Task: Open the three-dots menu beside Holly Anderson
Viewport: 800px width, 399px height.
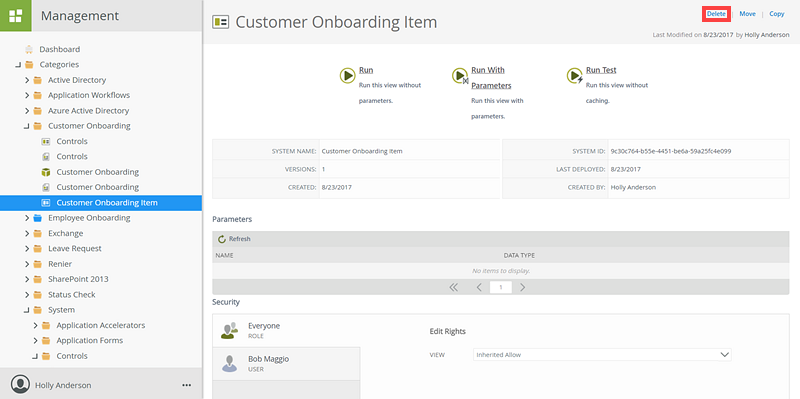Action: click(187, 385)
